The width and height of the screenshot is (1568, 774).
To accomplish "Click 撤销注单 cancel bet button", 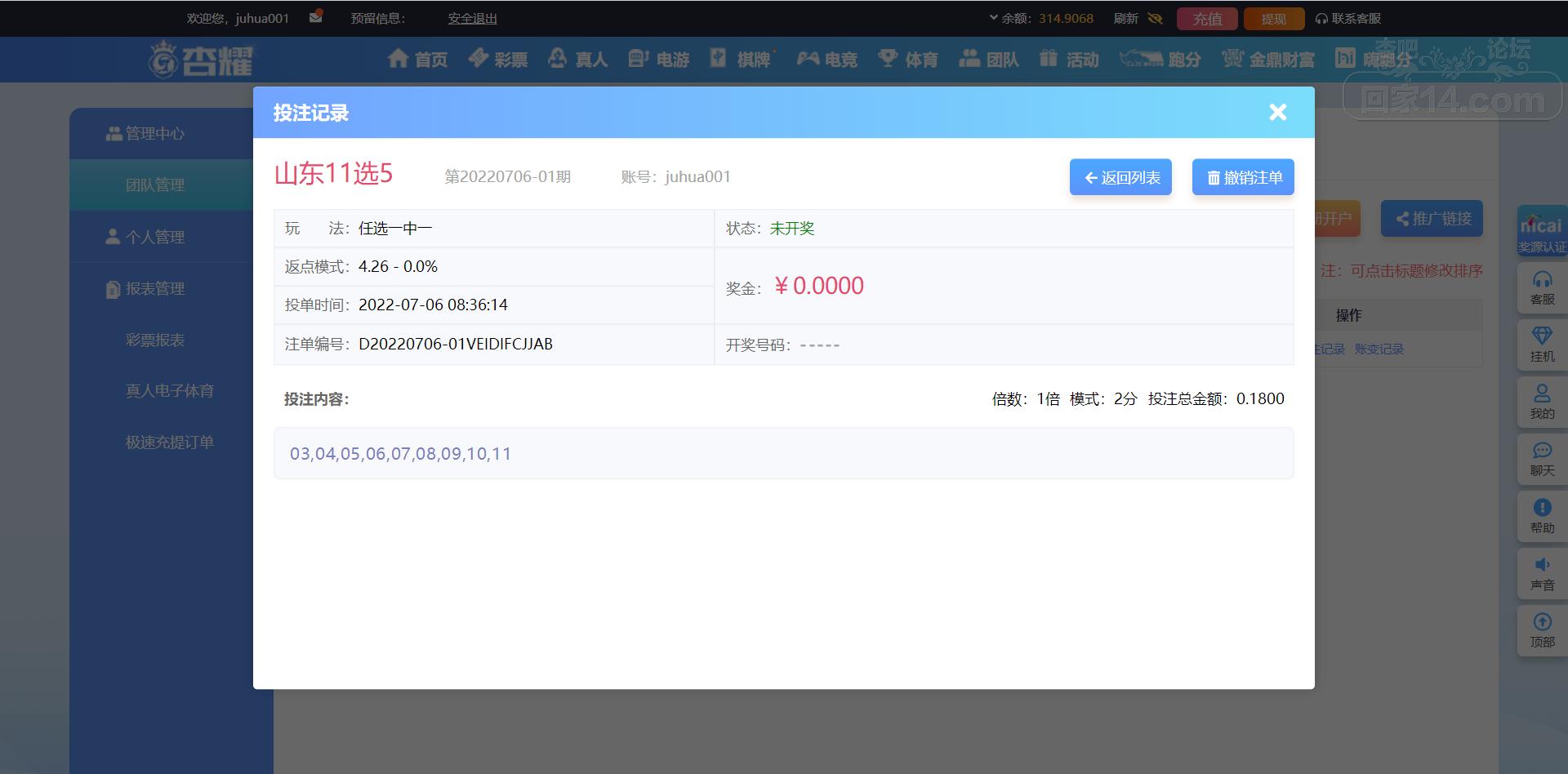I will tap(1243, 177).
